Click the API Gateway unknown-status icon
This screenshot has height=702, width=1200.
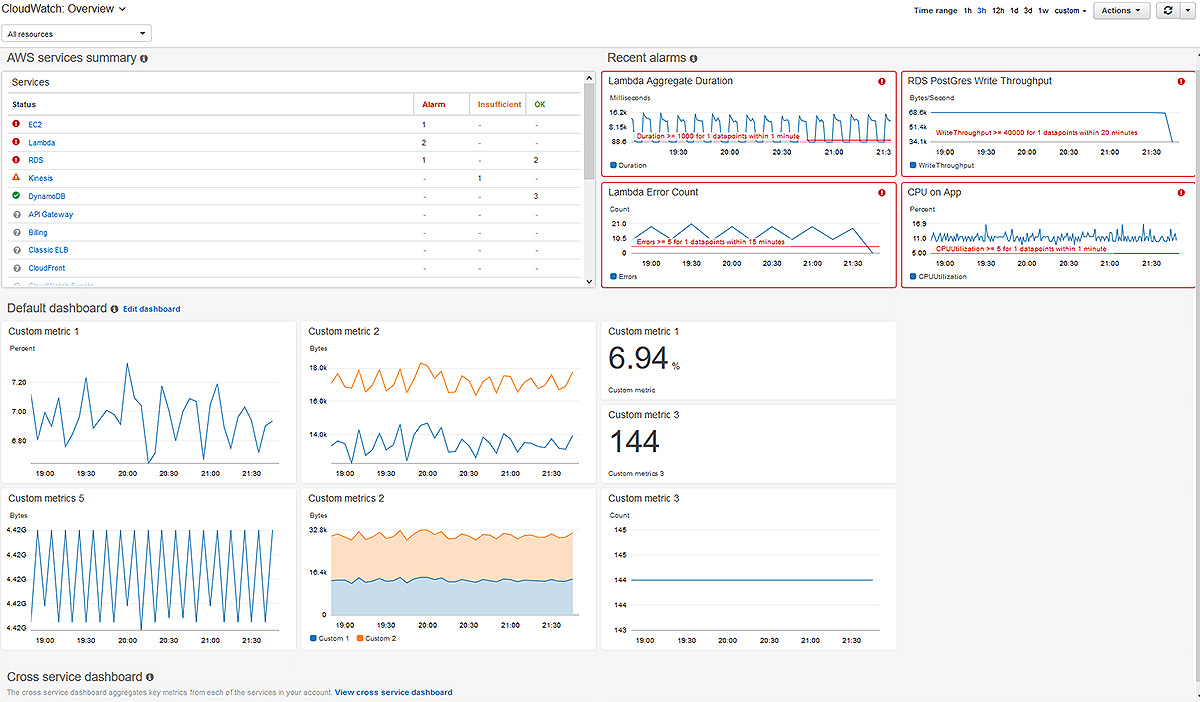[x=16, y=214]
